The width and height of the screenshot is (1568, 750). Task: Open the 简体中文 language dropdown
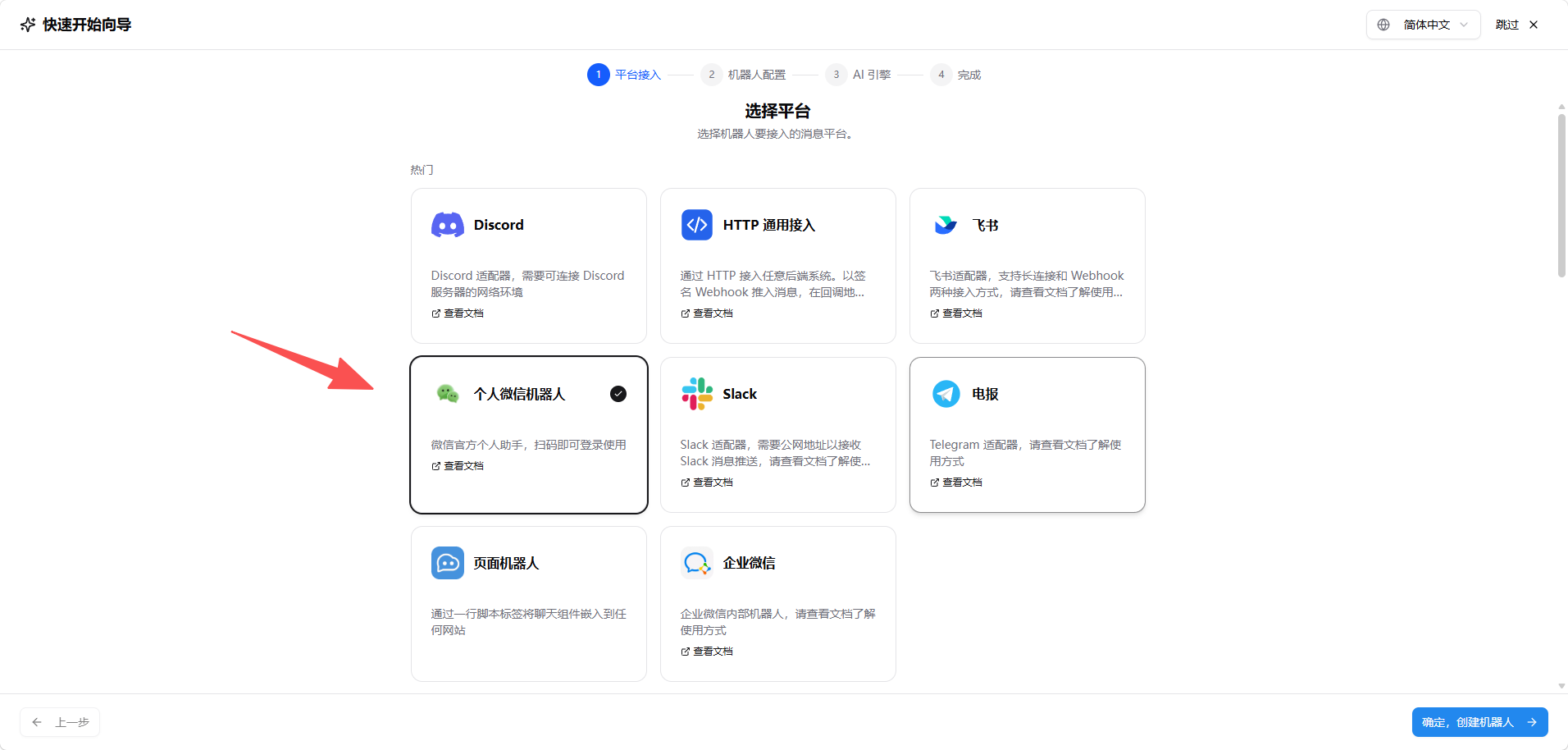click(1423, 25)
